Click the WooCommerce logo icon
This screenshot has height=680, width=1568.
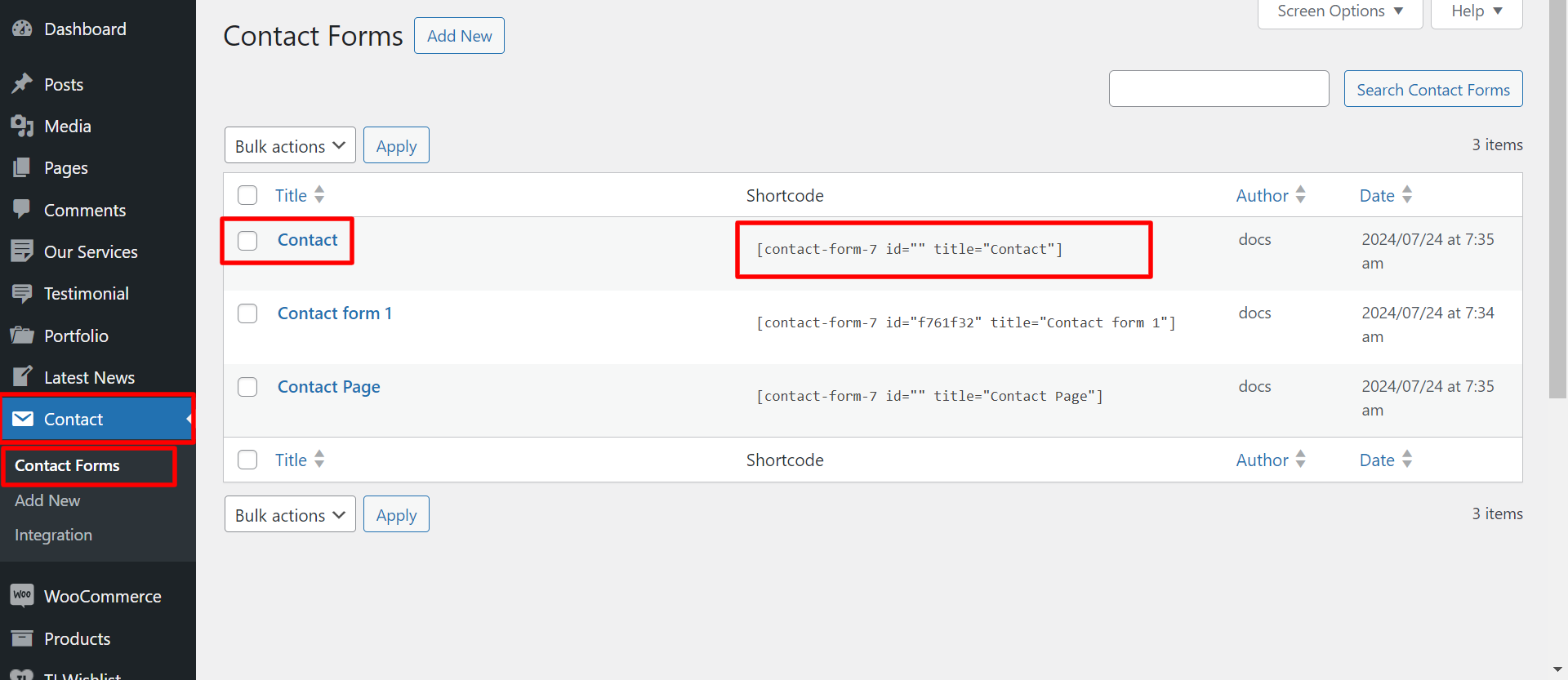click(22, 596)
